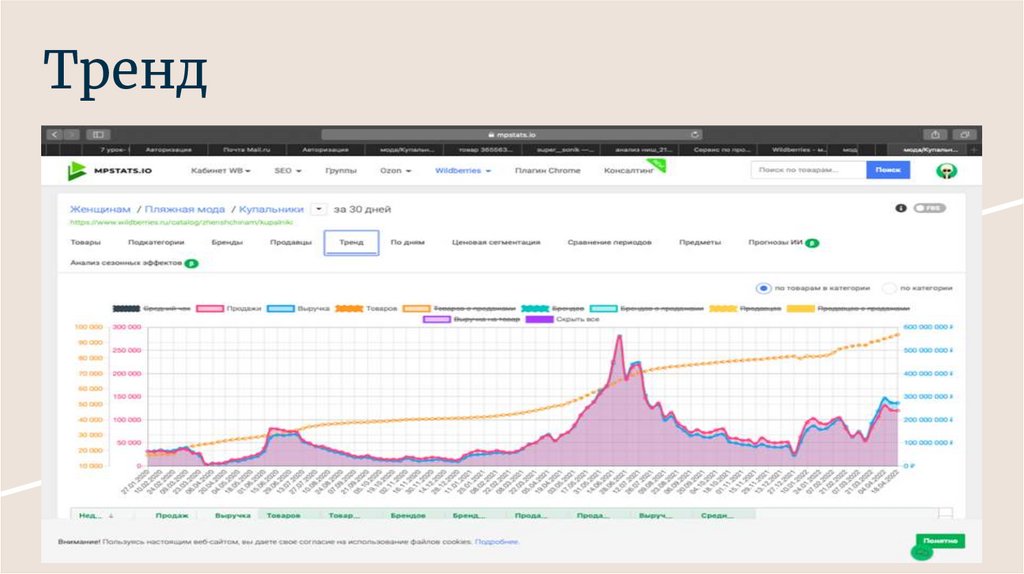The width and height of the screenshot is (1024, 574).
Task: Click the browser back arrow
Action: [x=54, y=134]
